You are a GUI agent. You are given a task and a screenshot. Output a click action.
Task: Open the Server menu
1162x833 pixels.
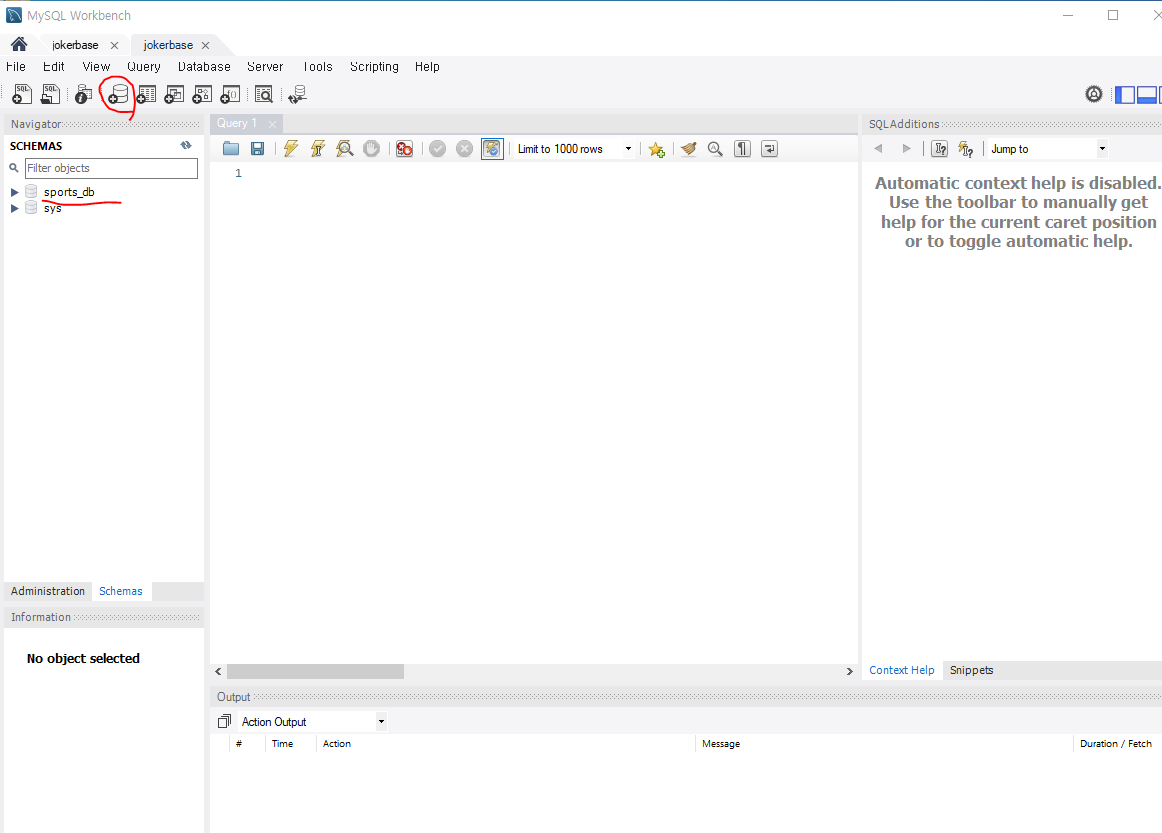coord(265,67)
